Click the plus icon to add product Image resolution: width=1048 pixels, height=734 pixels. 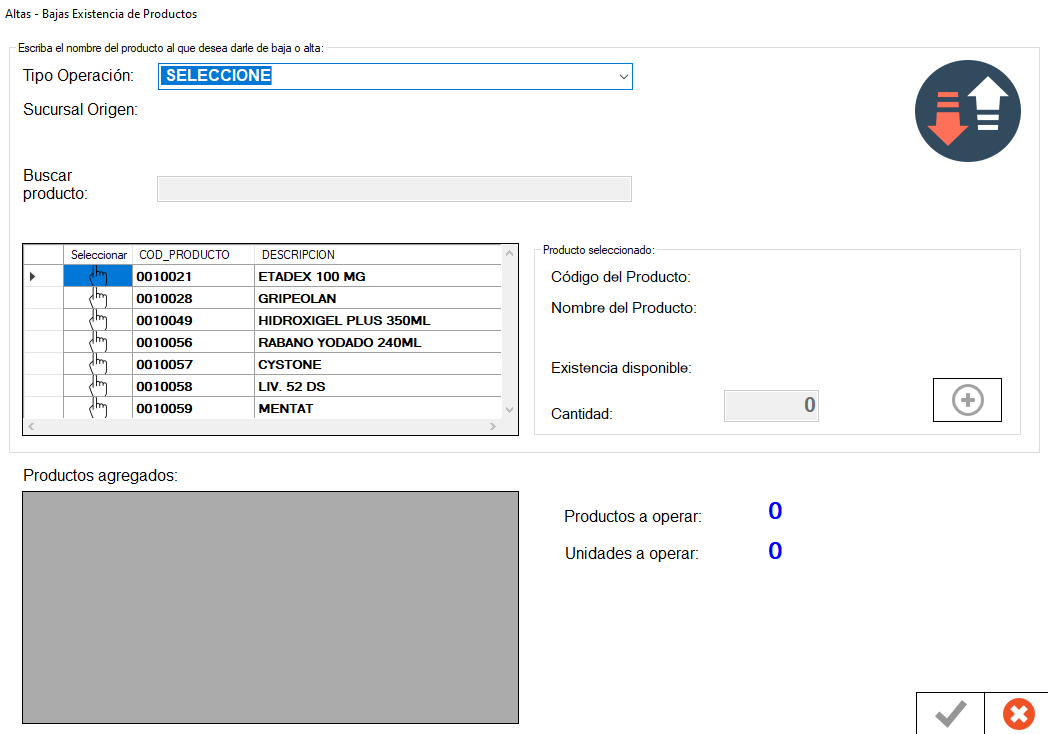coord(967,401)
